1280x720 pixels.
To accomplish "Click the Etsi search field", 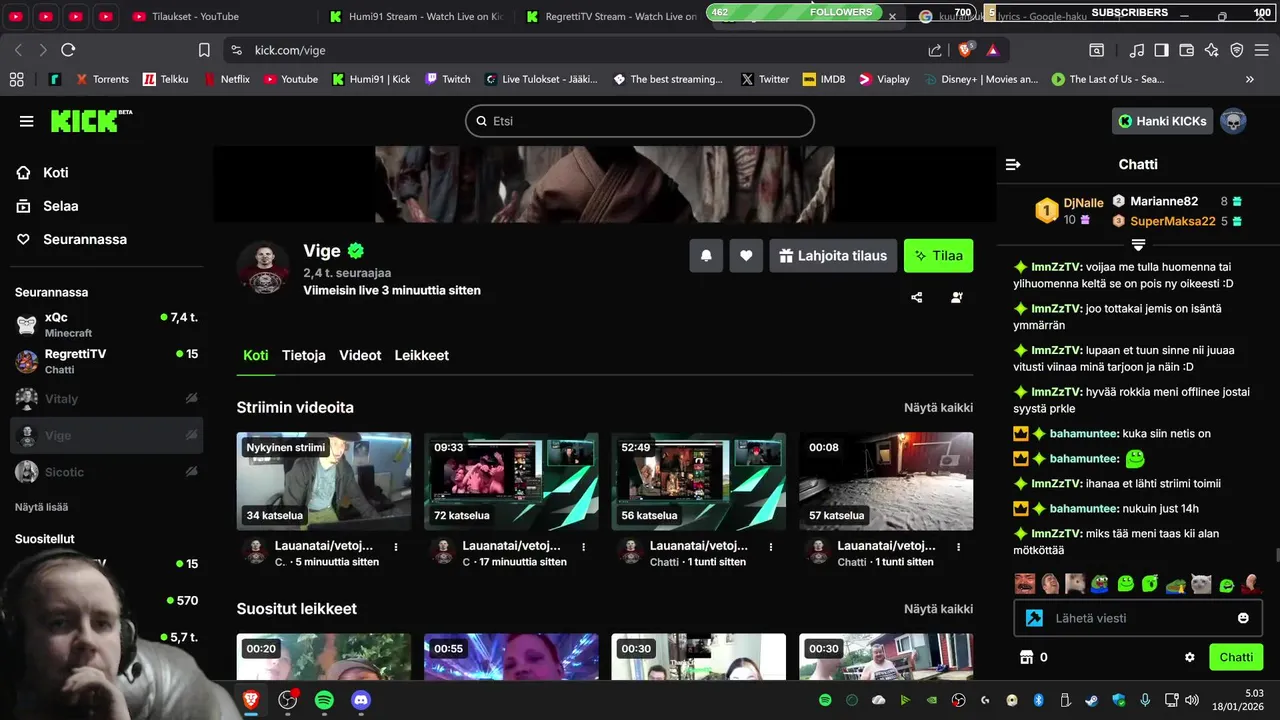I will pyautogui.click(x=640, y=121).
